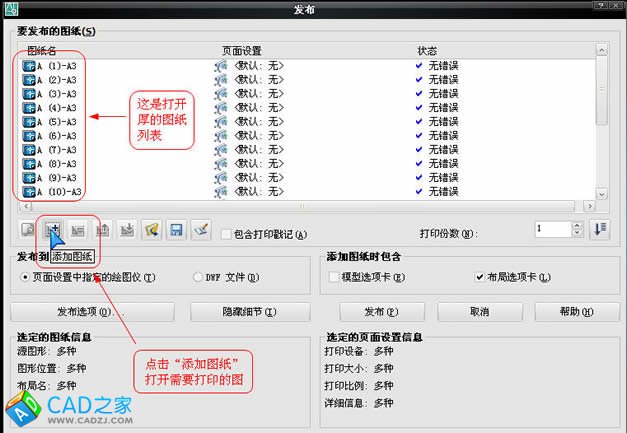Screen dimensions: 627x433
Task: Open the Plot Stamp Settings brush icon
Action: click(x=201, y=230)
